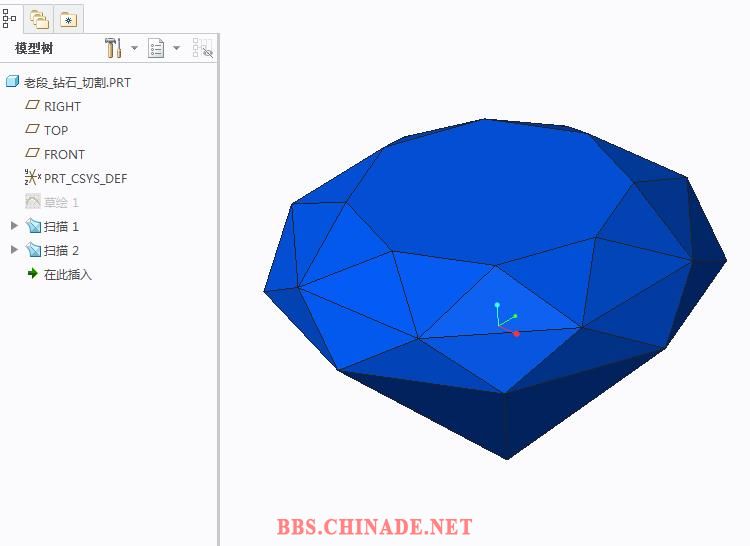Screen dimensions: 750x546
Task: Select the RIGHT datum plane
Action: click(62, 107)
